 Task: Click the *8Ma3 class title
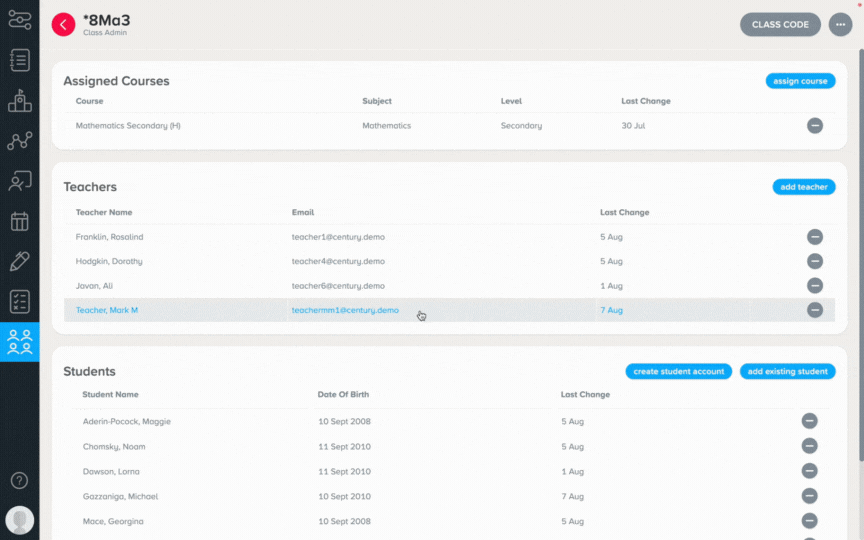(106, 20)
